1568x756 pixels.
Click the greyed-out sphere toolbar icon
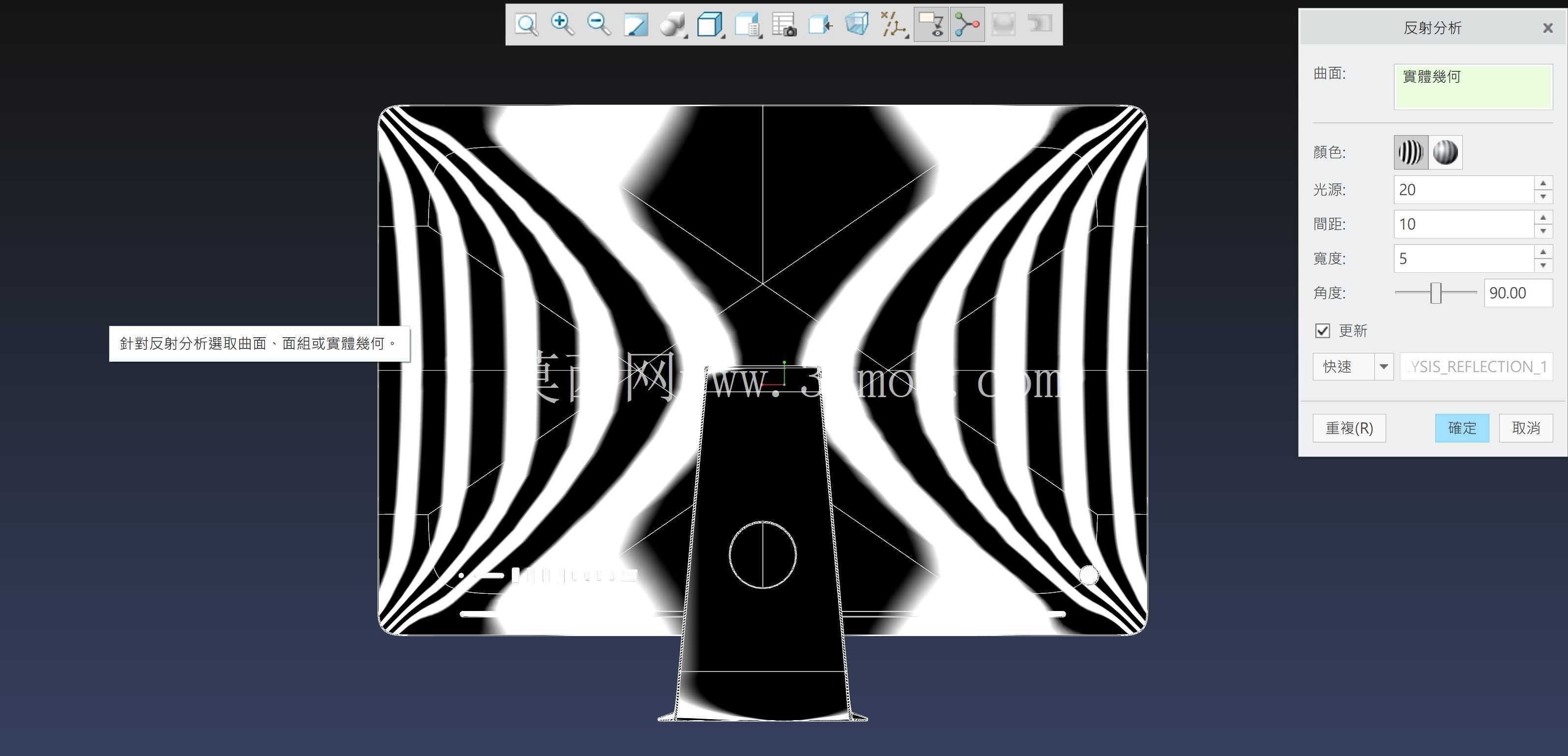click(1003, 25)
